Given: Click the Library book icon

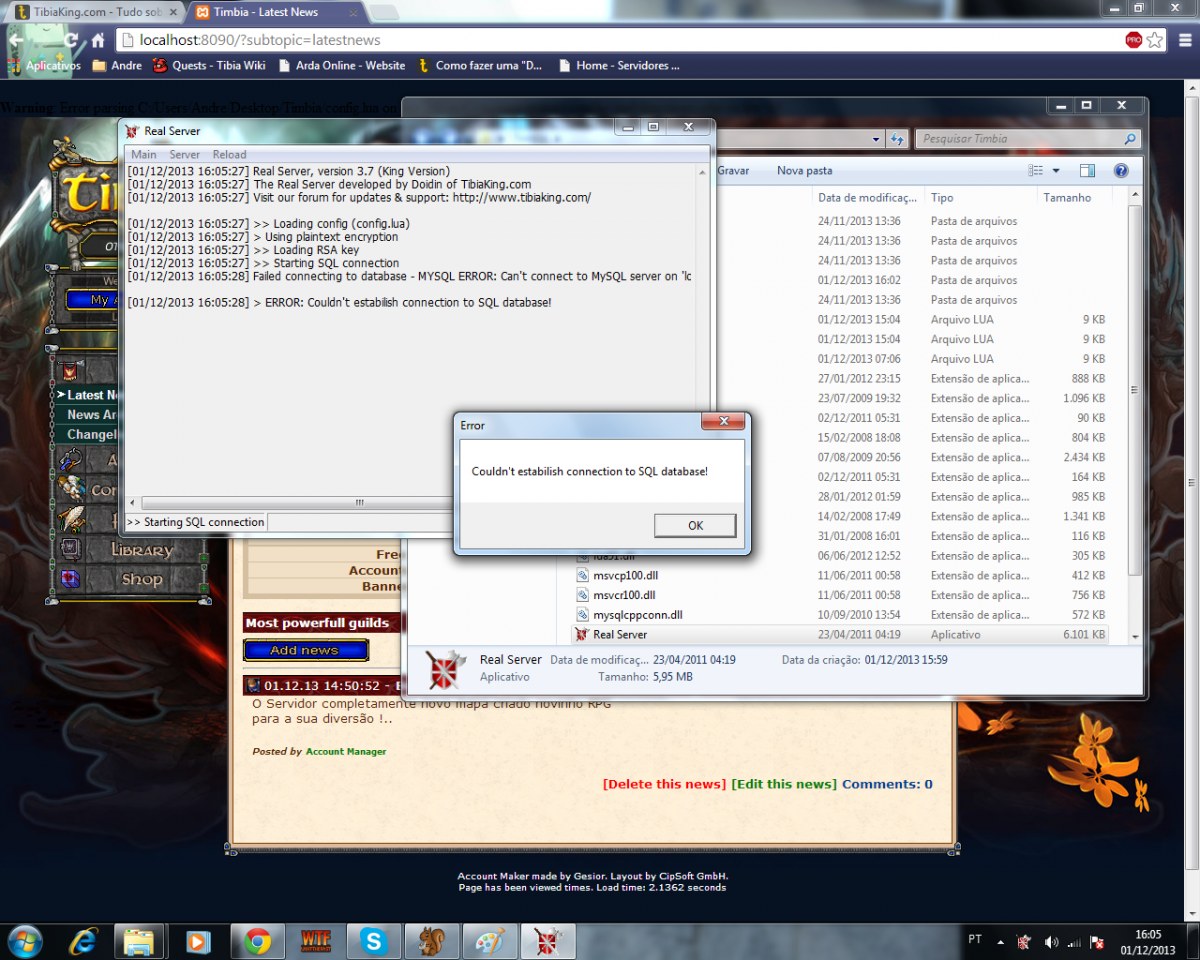Looking at the screenshot, I should pyautogui.click(x=70, y=549).
